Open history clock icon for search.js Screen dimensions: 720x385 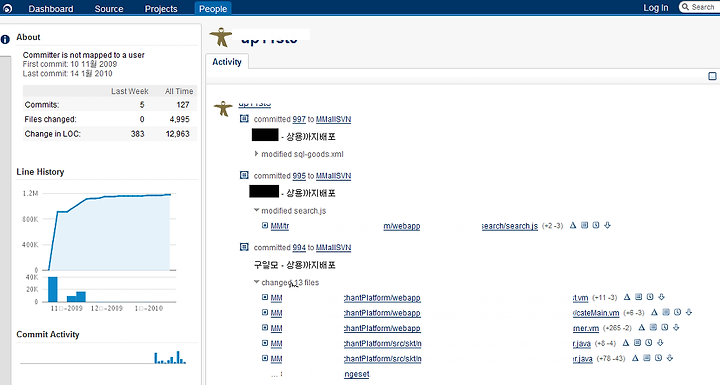click(596, 225)
